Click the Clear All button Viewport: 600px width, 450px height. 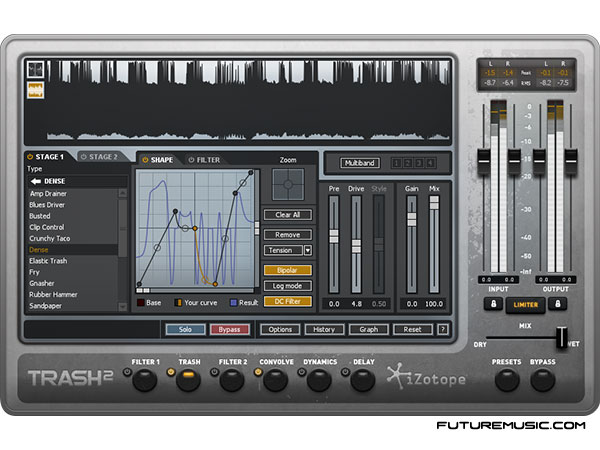288,215
